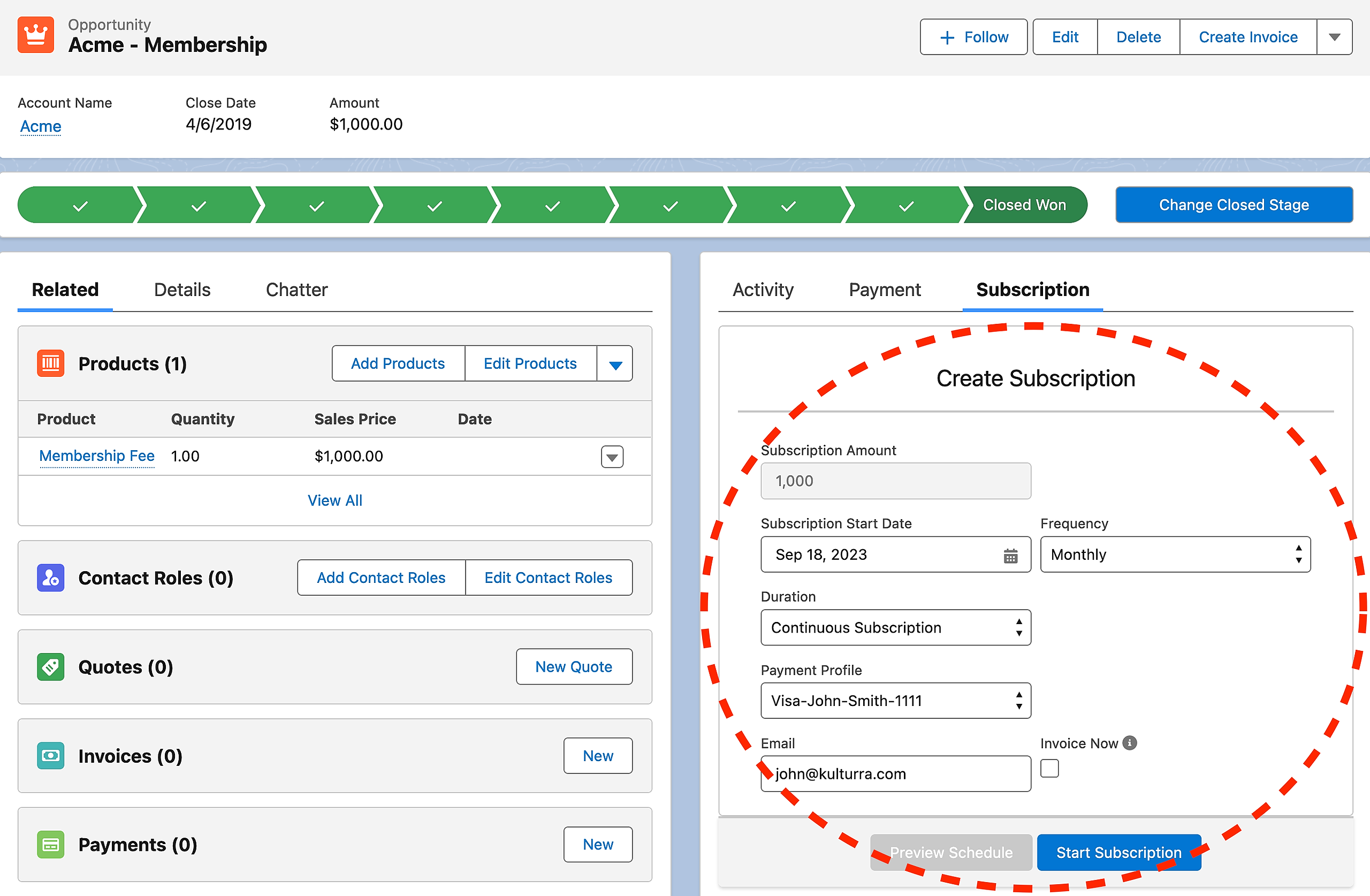The height and width of the screenshot is (896, 1370).
Task: Click the Contact Roles icon
Action: point(51,578)
